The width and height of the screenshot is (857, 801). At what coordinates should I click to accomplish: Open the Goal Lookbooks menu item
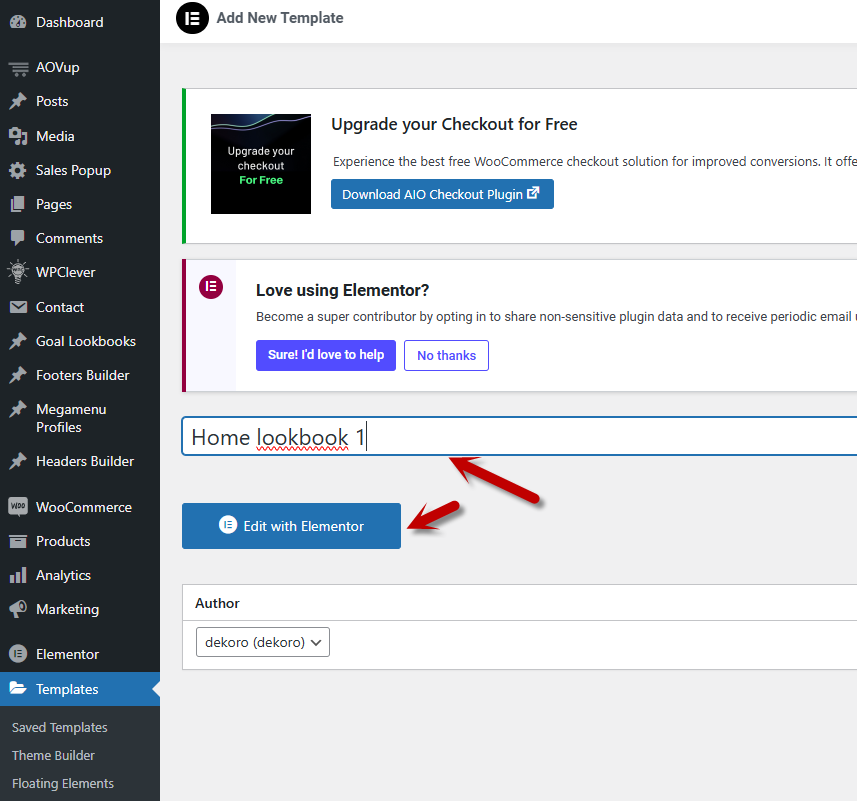tap(80, 341)
